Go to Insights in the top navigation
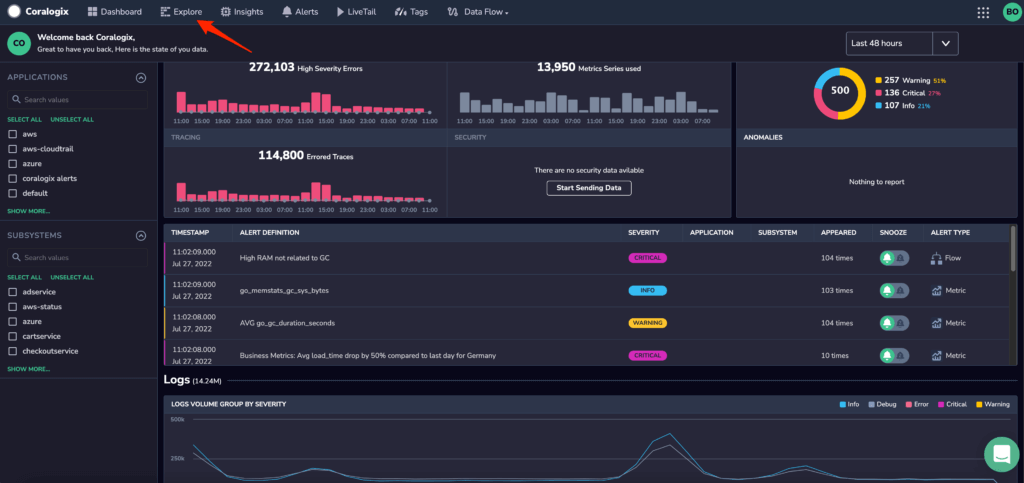This screenshot has width=1024, height=483. [242, 12]
